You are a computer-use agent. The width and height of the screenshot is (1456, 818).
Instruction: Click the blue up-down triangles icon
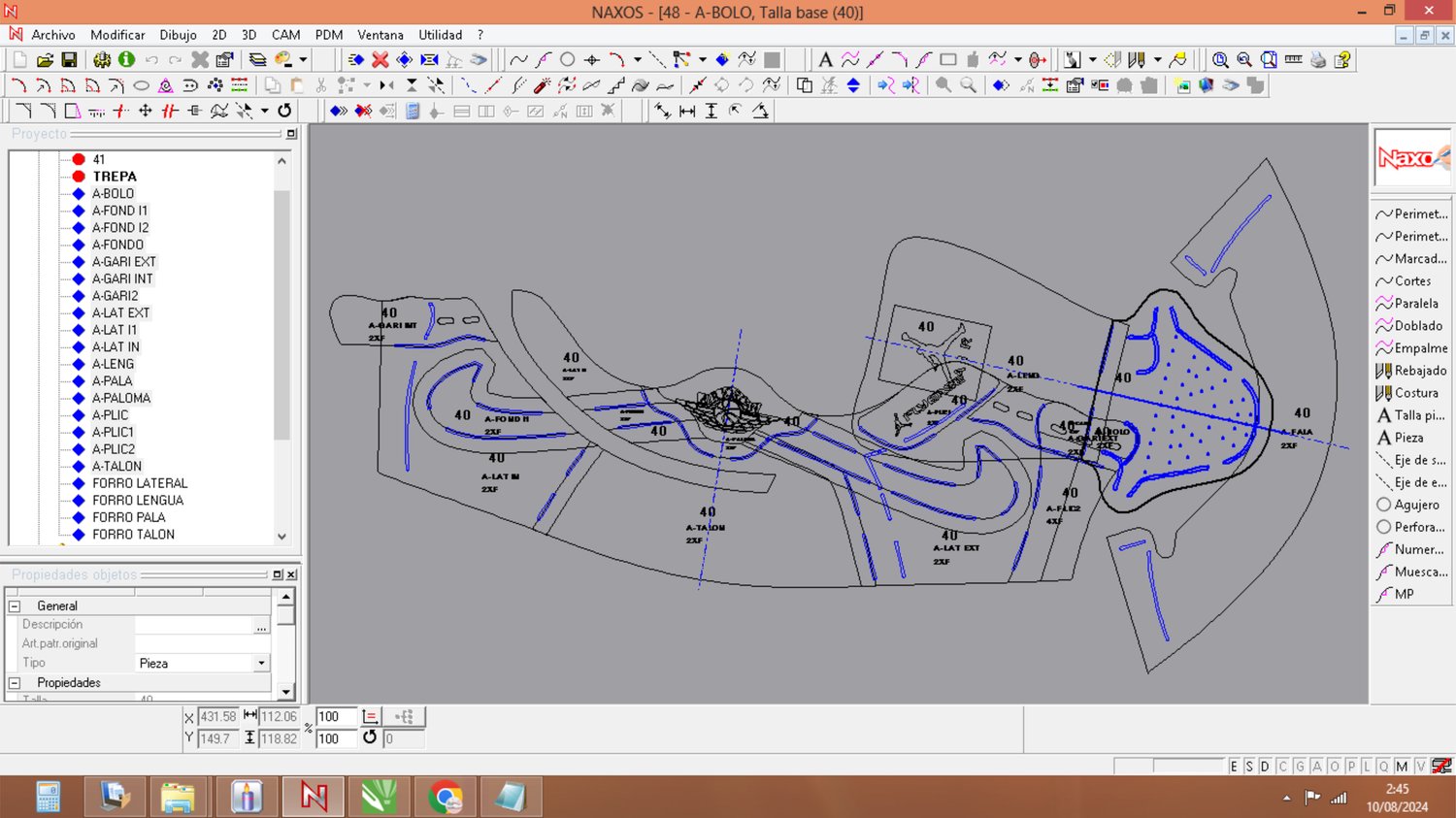tap(853, 85)
